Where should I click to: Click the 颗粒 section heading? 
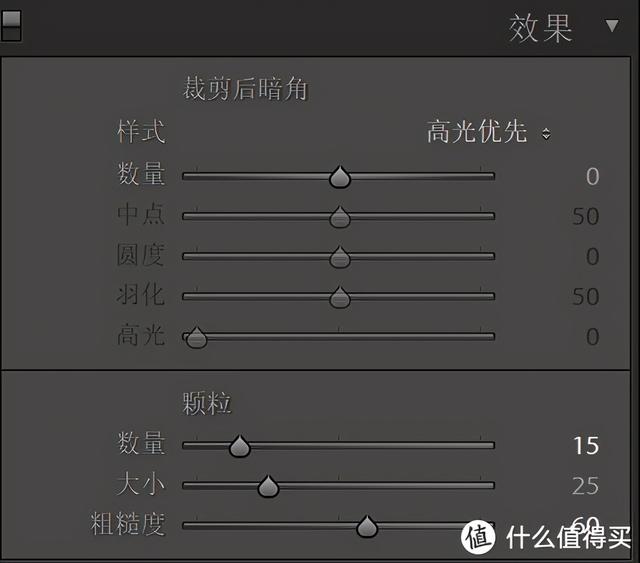207,403
